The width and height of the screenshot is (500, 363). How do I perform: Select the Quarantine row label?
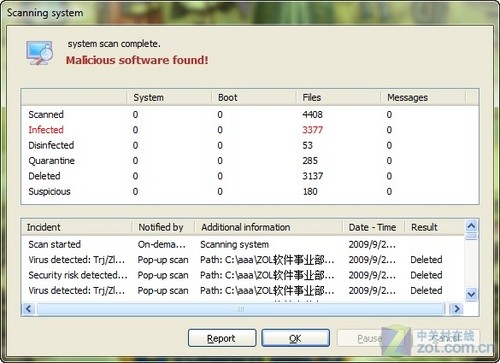52,161
